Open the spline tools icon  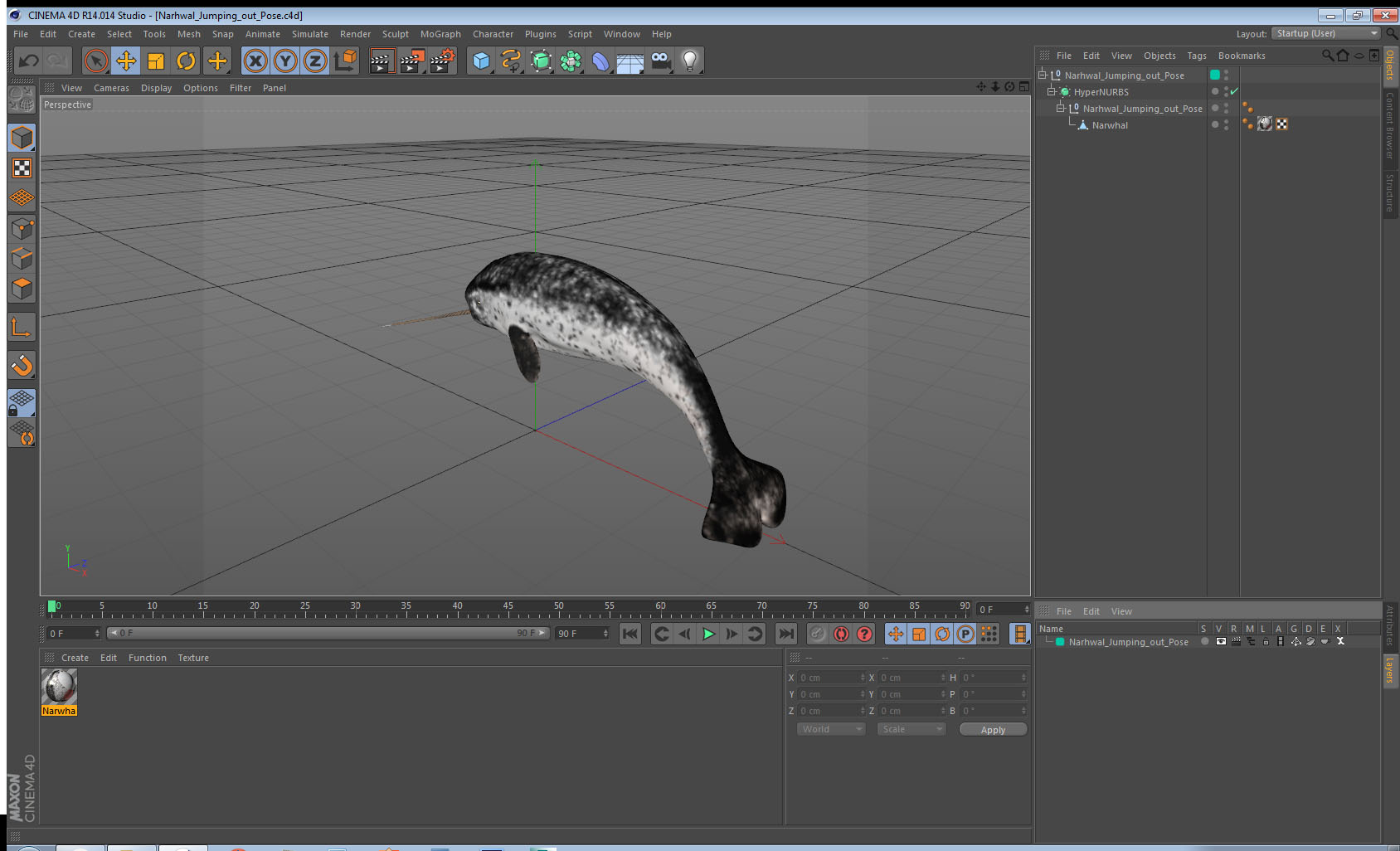coord(511,61)
